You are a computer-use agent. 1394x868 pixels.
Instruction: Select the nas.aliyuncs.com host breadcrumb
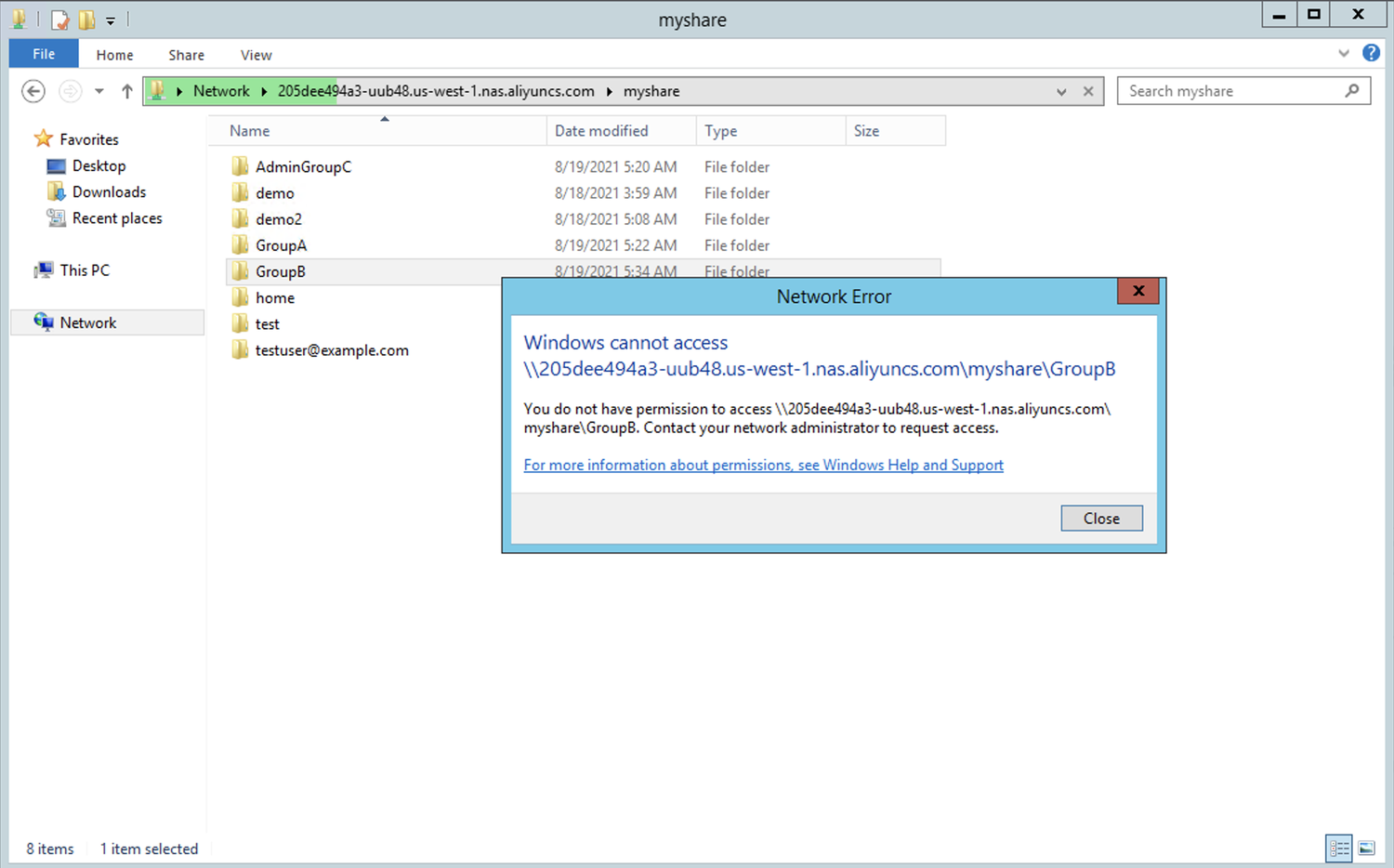436,91
